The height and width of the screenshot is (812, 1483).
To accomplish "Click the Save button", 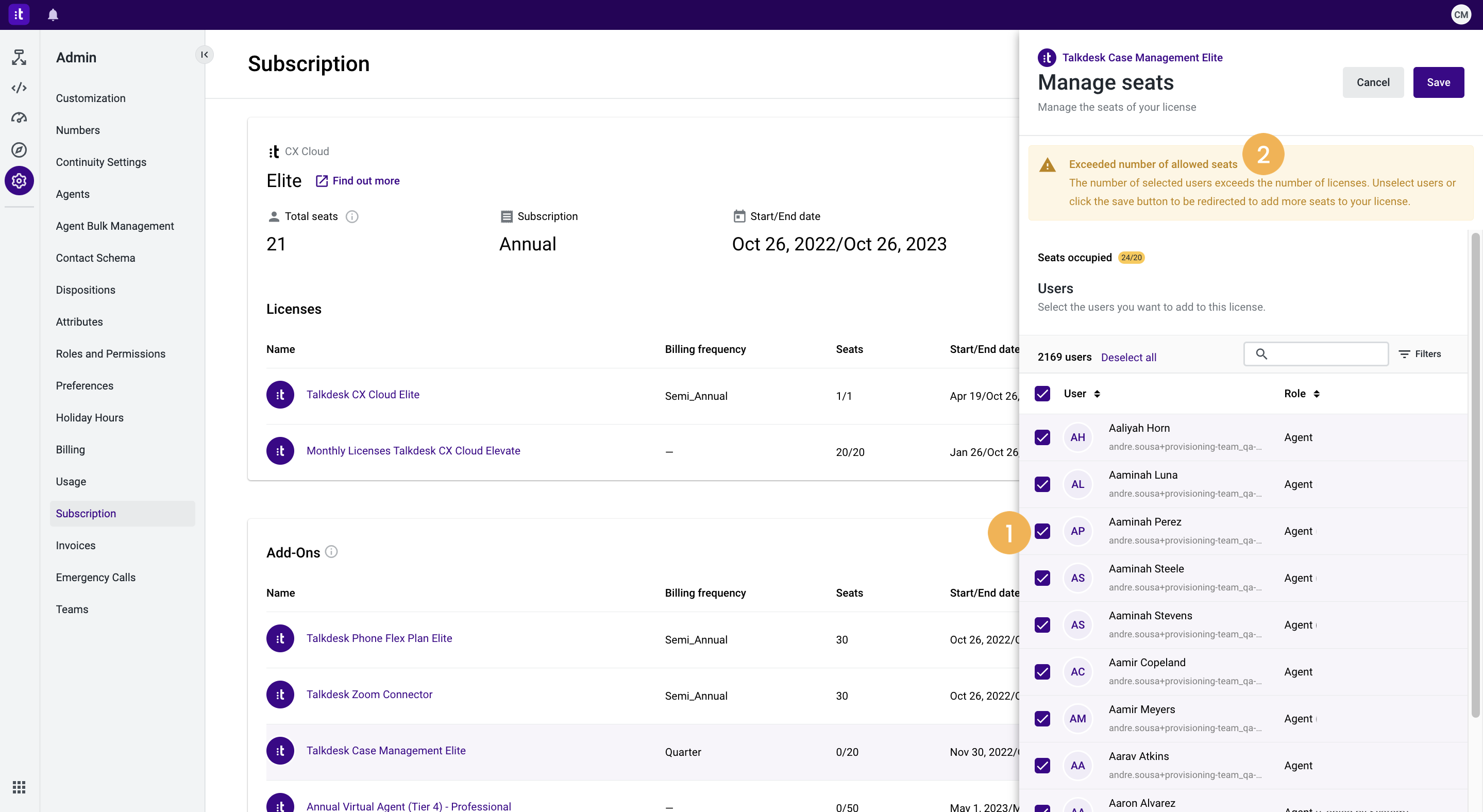I will click(x=1438, y=82).
